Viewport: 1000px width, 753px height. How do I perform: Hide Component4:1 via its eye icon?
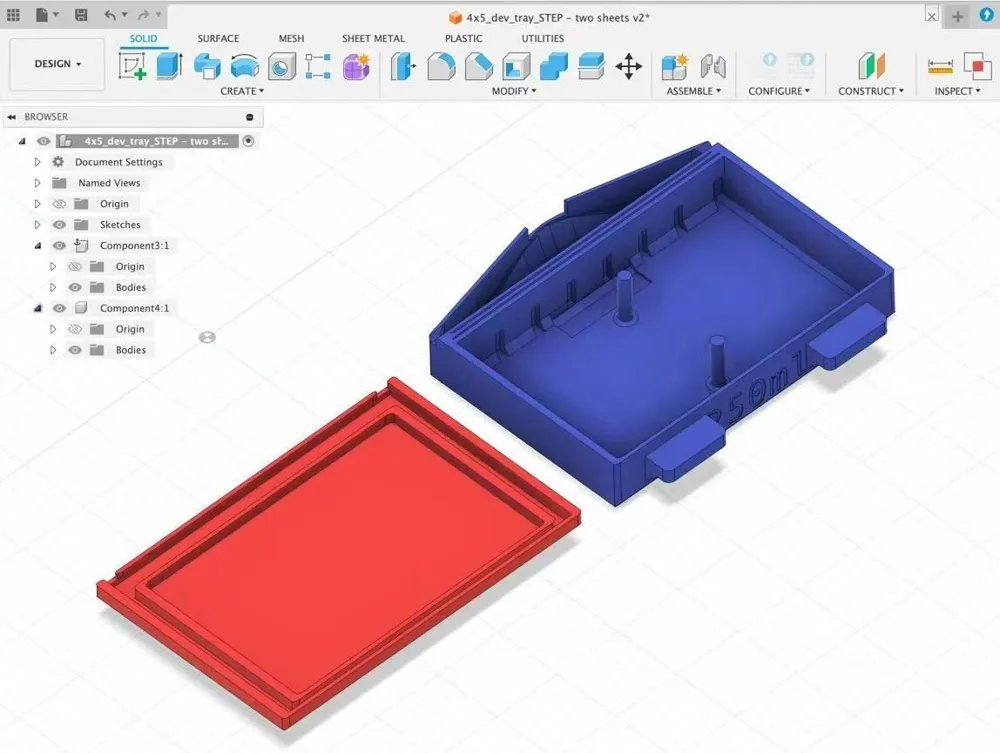pos(59,309)
